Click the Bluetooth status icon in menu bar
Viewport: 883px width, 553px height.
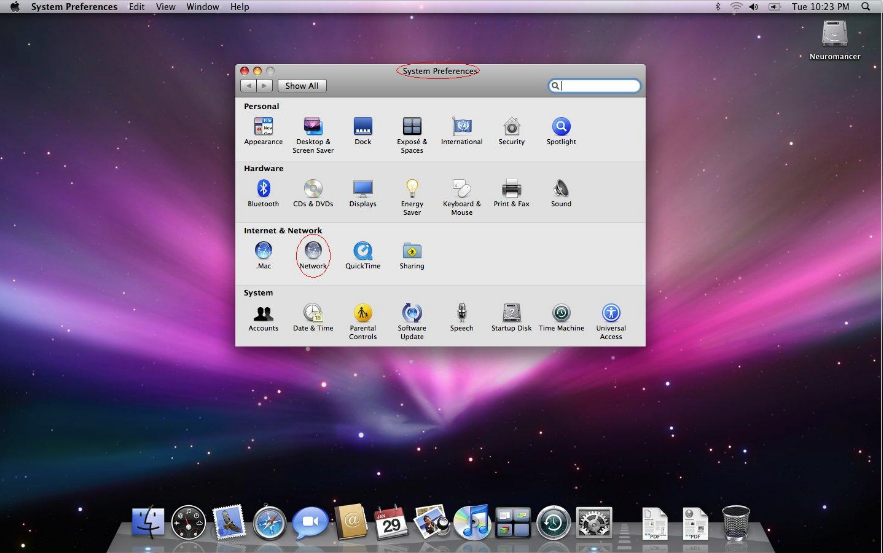[x=717, y=7]
